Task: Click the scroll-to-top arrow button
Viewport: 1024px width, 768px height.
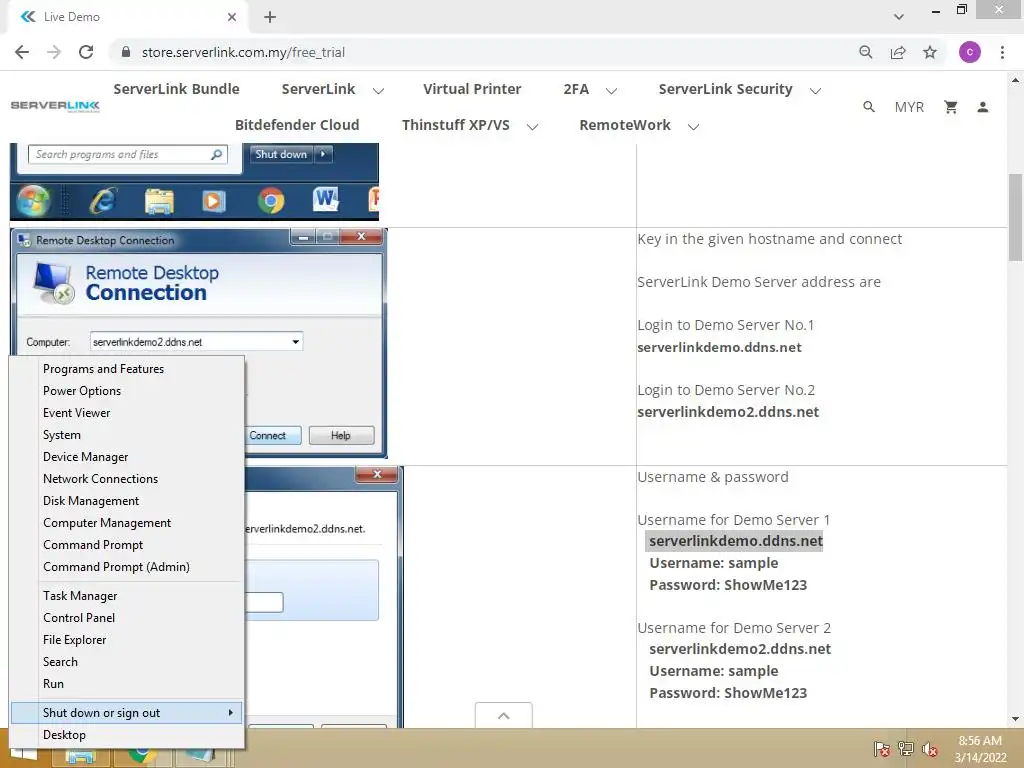Action: click(504, 716)
